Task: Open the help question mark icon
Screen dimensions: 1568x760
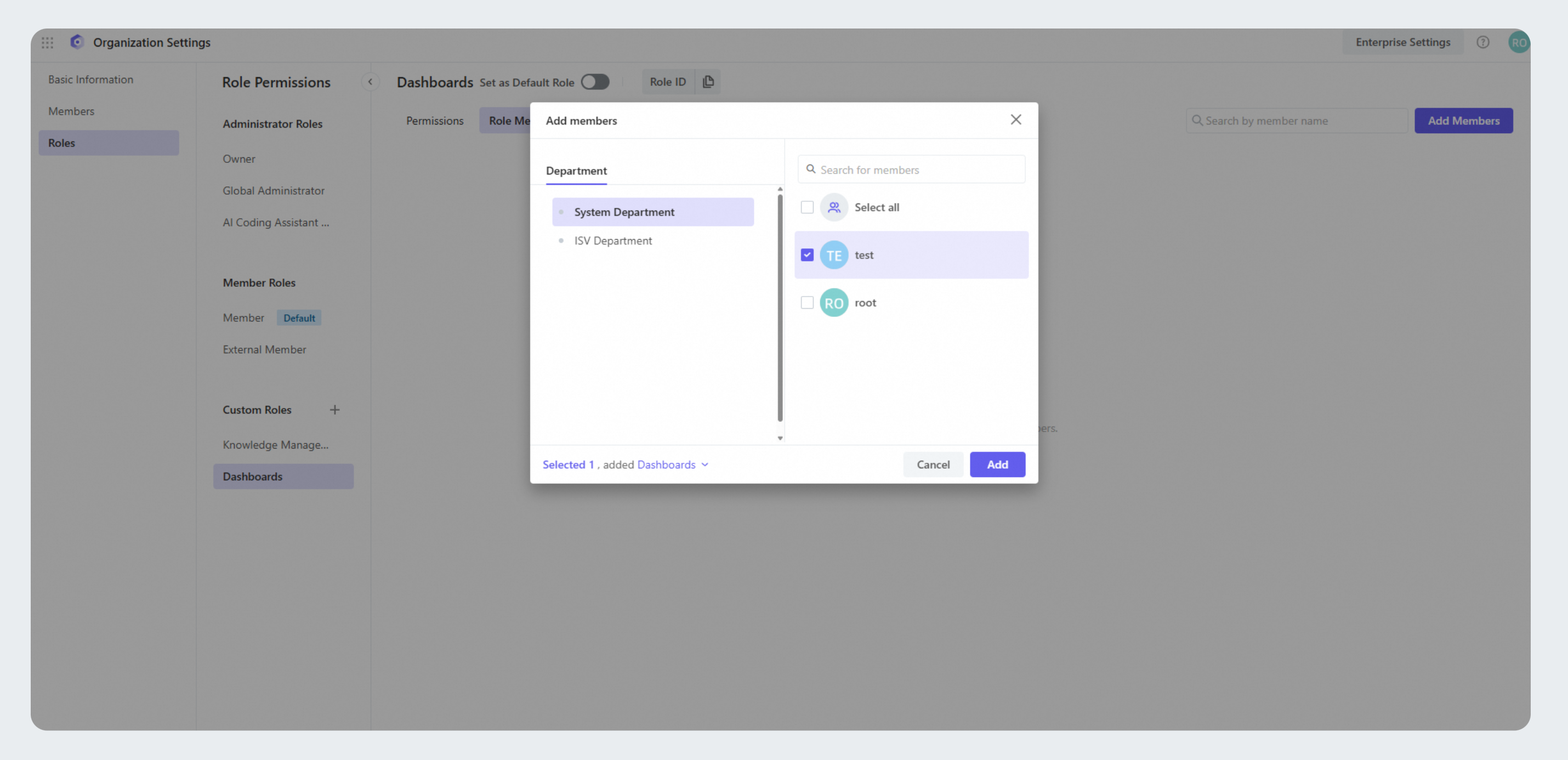Action: coord(1483,42)
